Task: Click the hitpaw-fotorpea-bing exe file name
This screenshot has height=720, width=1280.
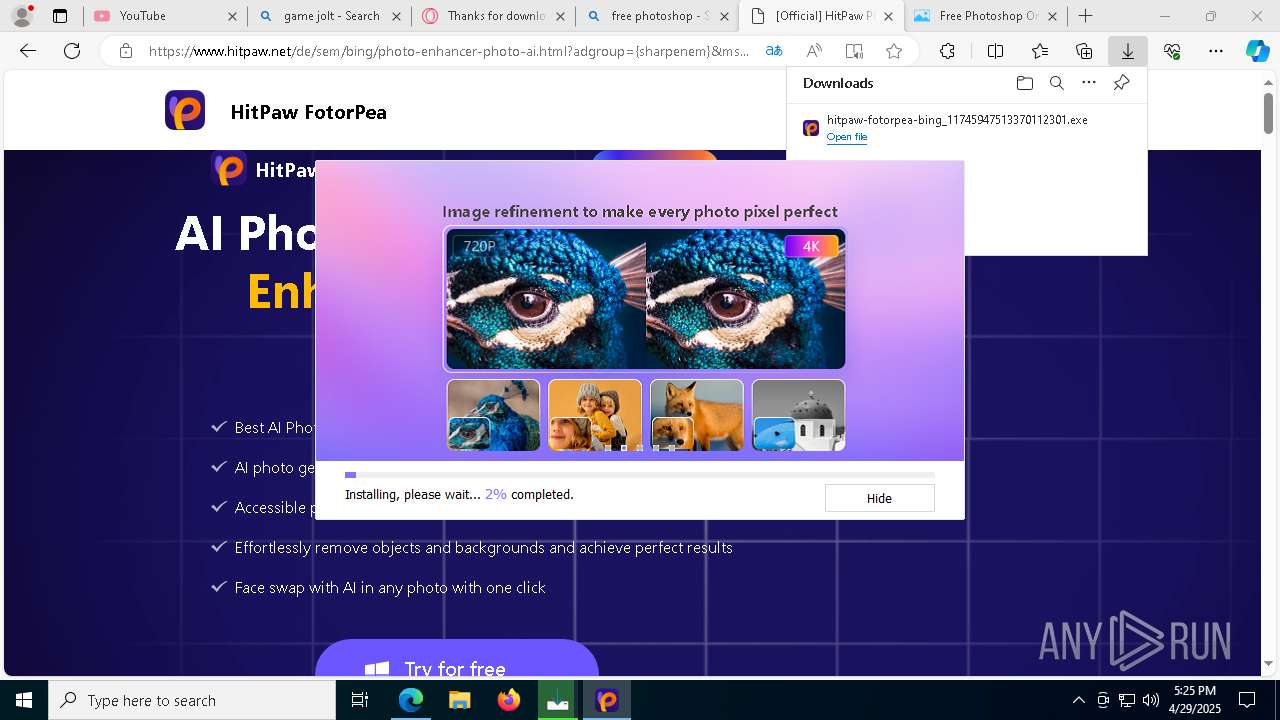Action: (x=957, y=120)
